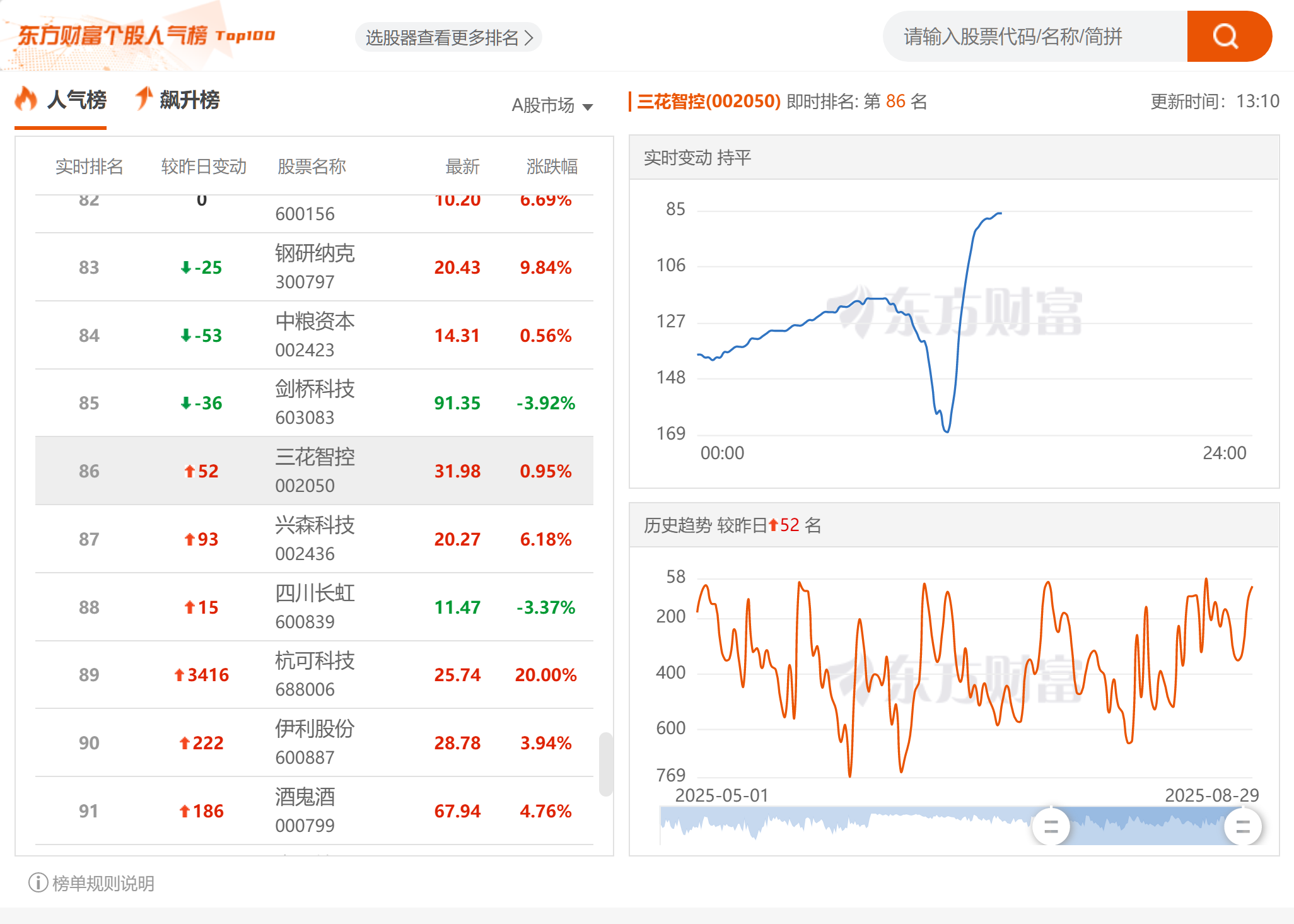Select the 剑桥科技 603083 row
The width and height of the screenshot is (1294, 924).
click(x=314, y=403)
